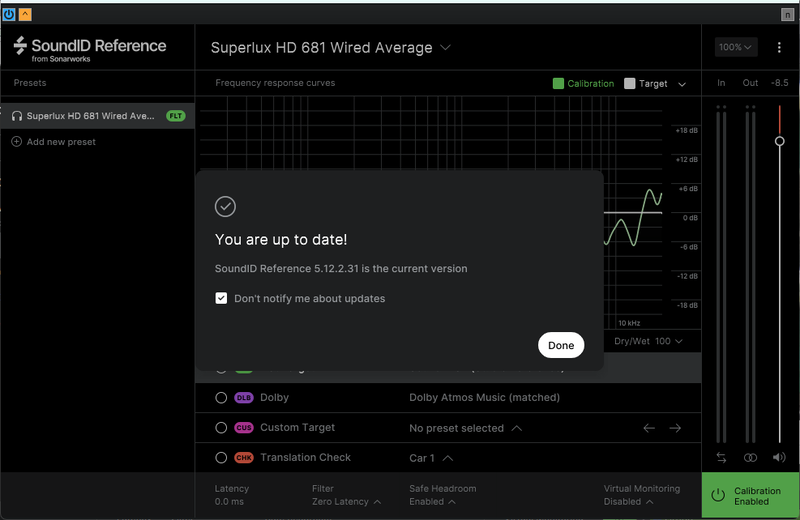
Task: Select the Dolby target mode radio button
Action: (x=221, y=398)
